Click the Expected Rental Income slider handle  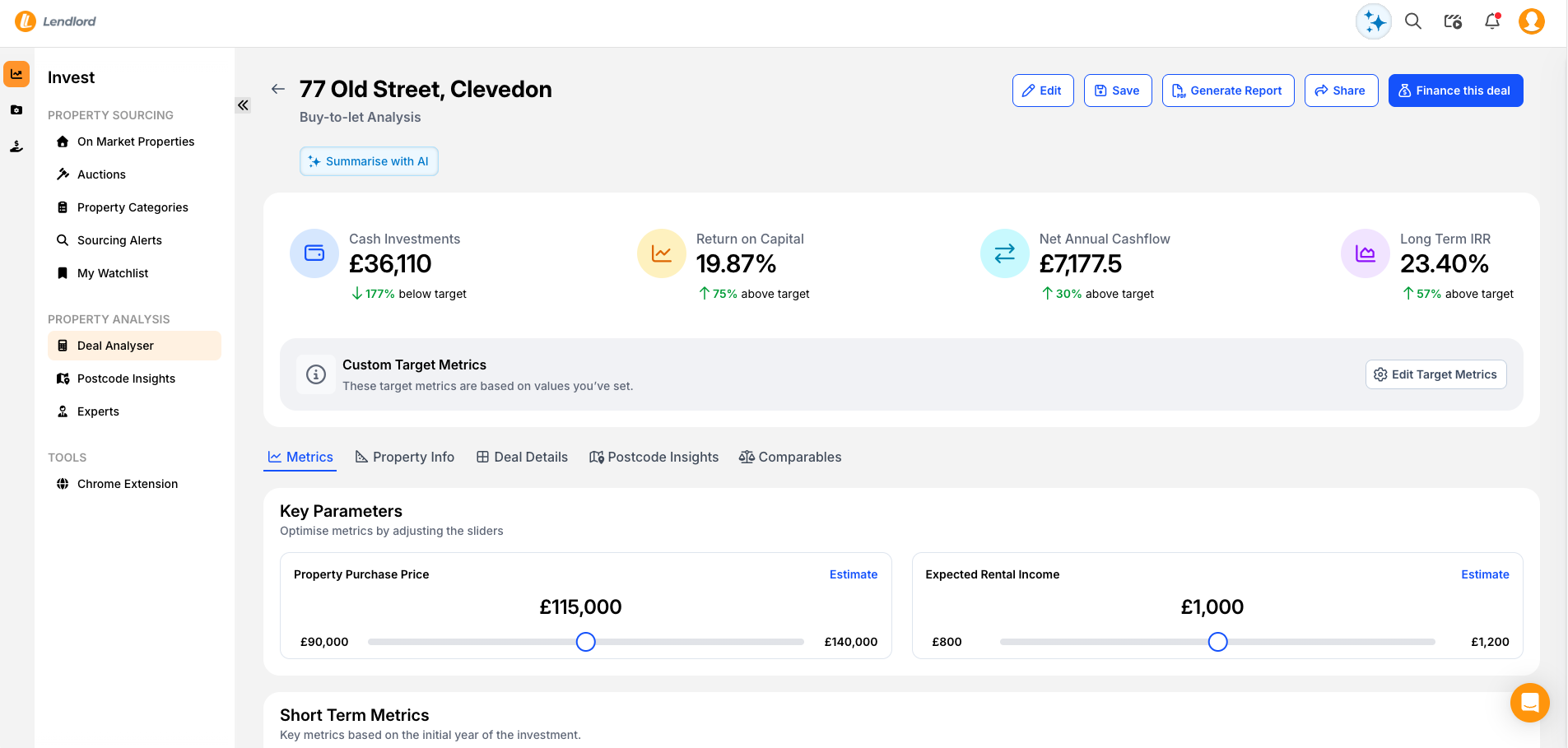pyautogui.click(x=1217, y=642)
